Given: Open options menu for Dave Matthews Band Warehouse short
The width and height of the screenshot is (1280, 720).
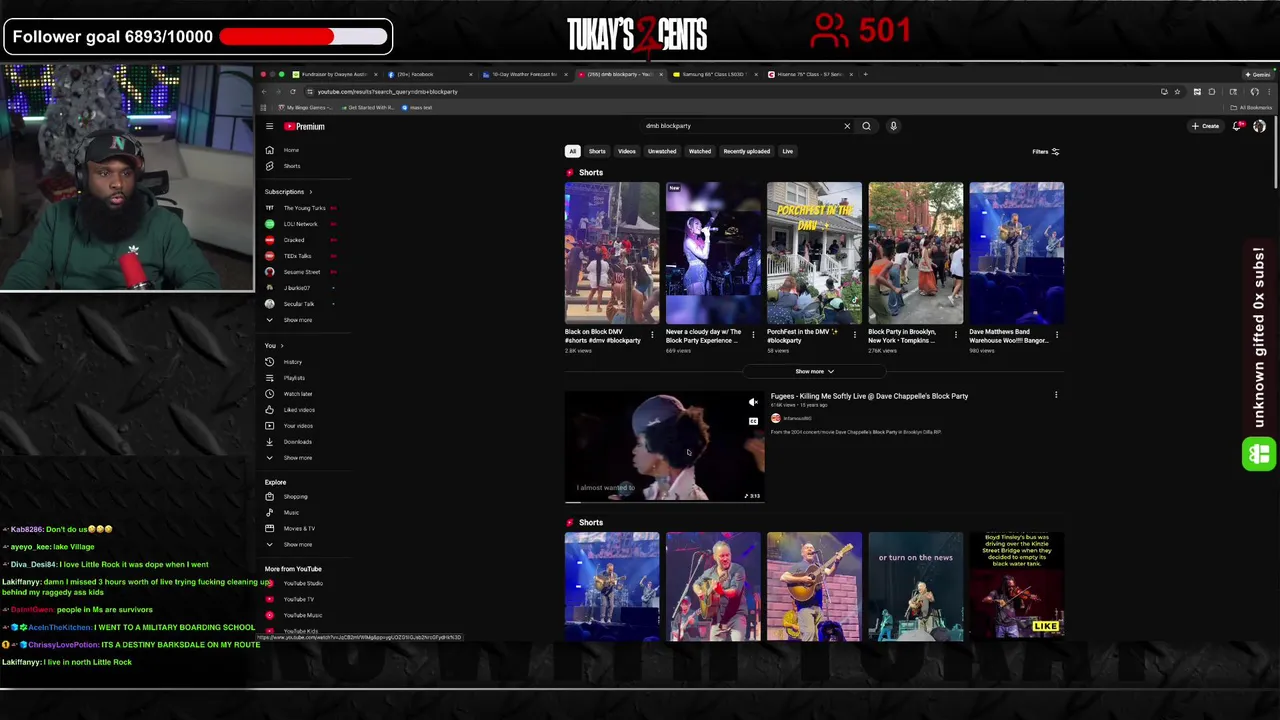Looking at the screenshot, I should pyautogui.click(x=1057, y=335).
